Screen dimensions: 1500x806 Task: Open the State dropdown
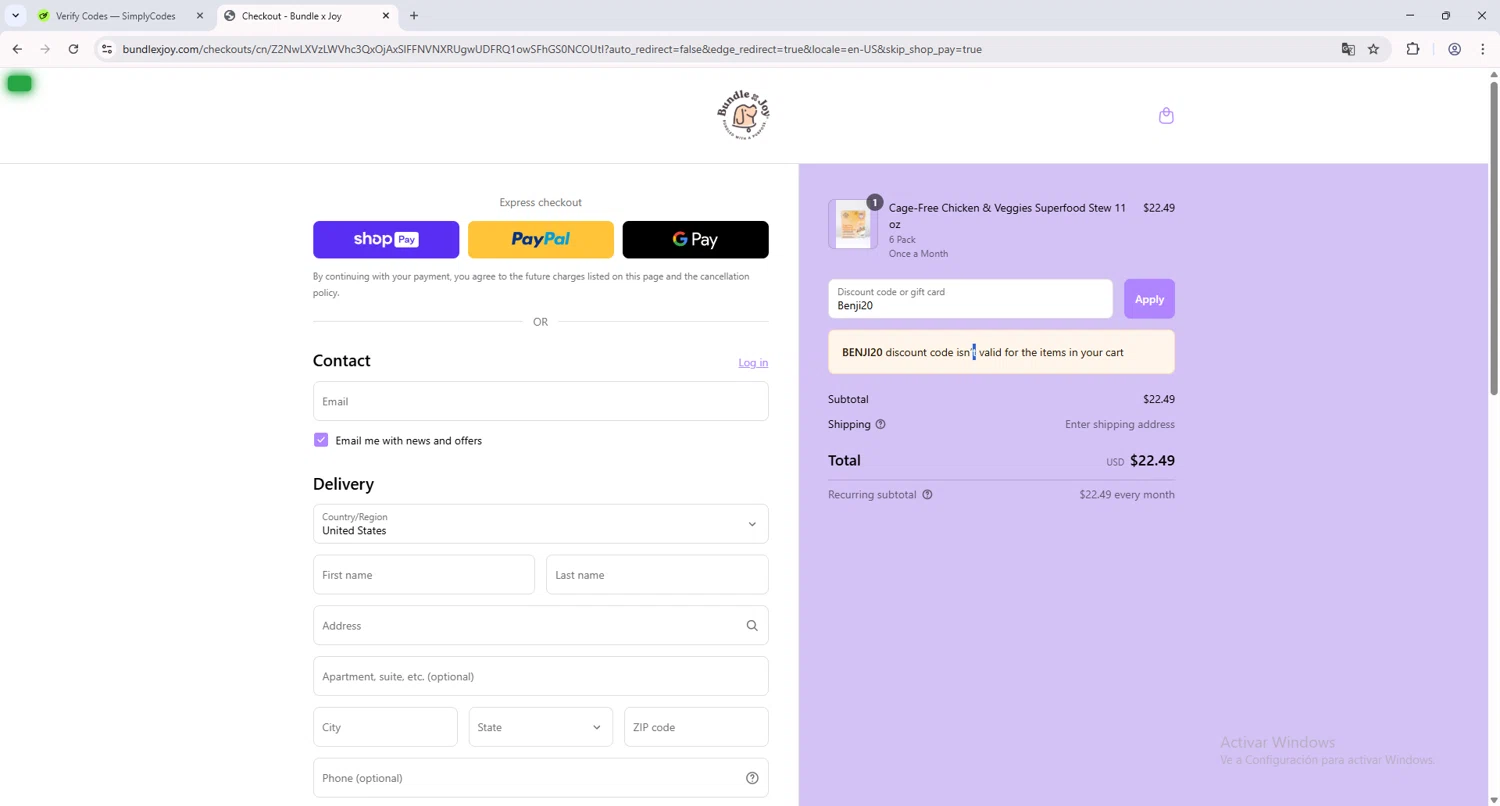(x=541, y=727)
